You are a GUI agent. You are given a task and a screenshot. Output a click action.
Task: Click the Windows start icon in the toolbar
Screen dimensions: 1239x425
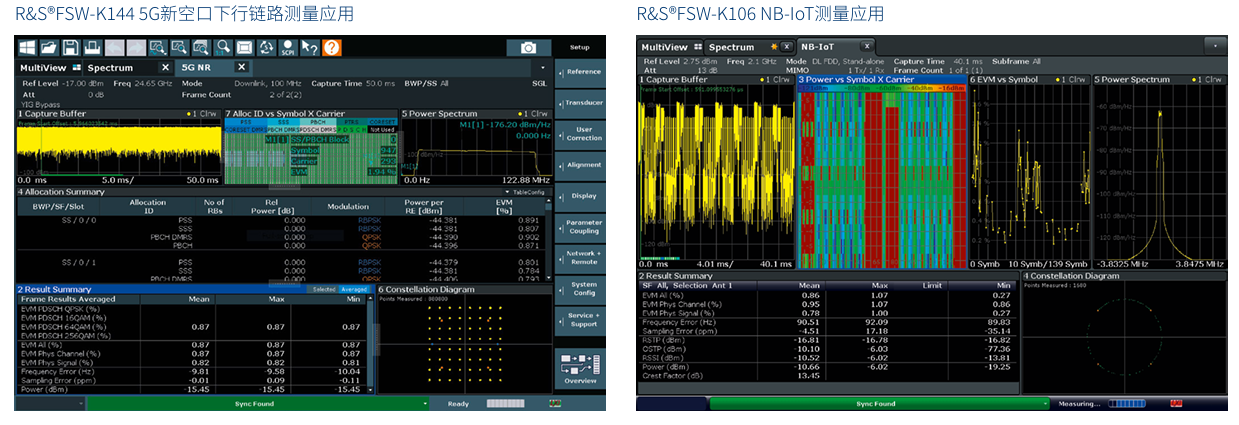point(27,47)
